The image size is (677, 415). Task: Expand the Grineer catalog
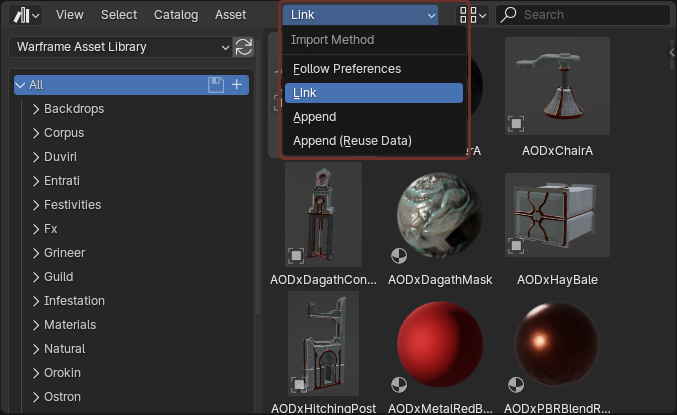click(x=36, y=253)
